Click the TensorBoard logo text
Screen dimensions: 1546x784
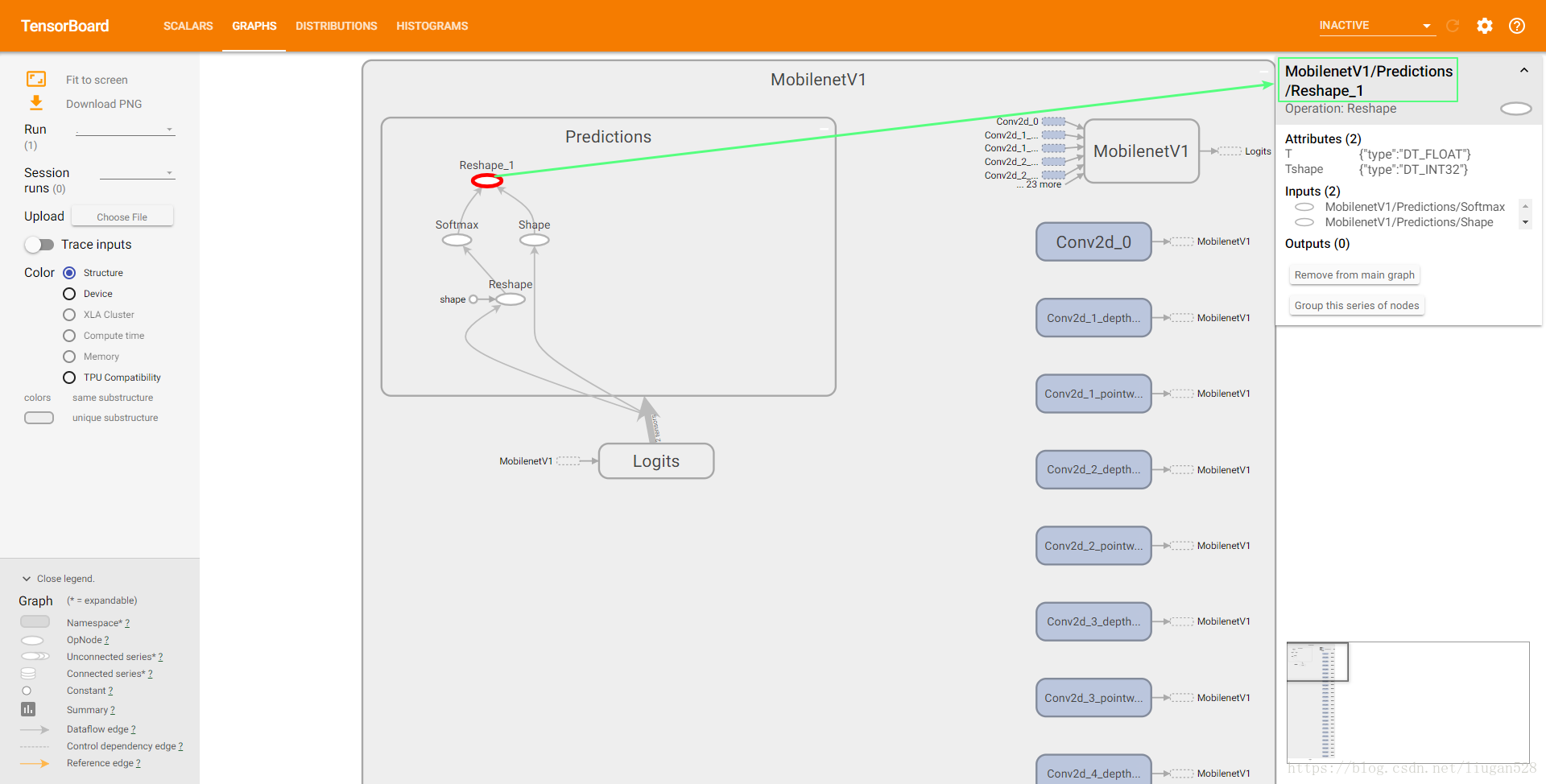pos(65,26)
